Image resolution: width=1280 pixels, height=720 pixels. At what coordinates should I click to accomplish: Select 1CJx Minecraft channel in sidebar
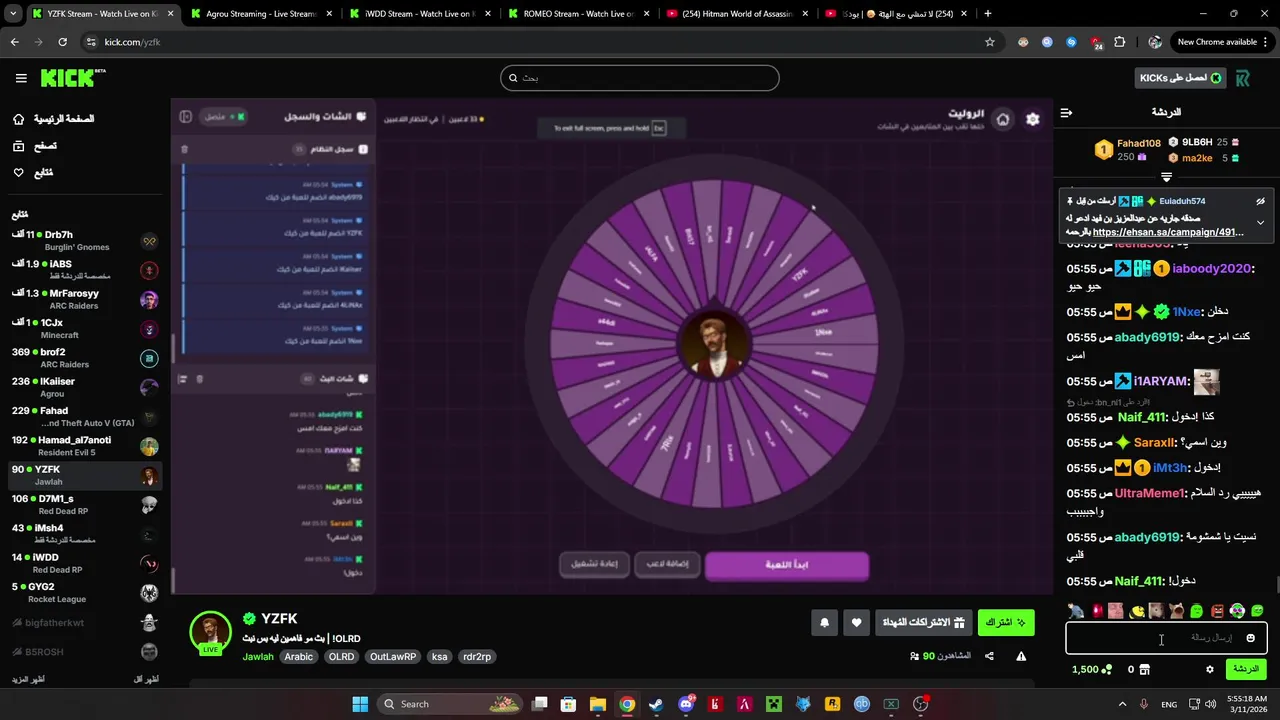85,328
